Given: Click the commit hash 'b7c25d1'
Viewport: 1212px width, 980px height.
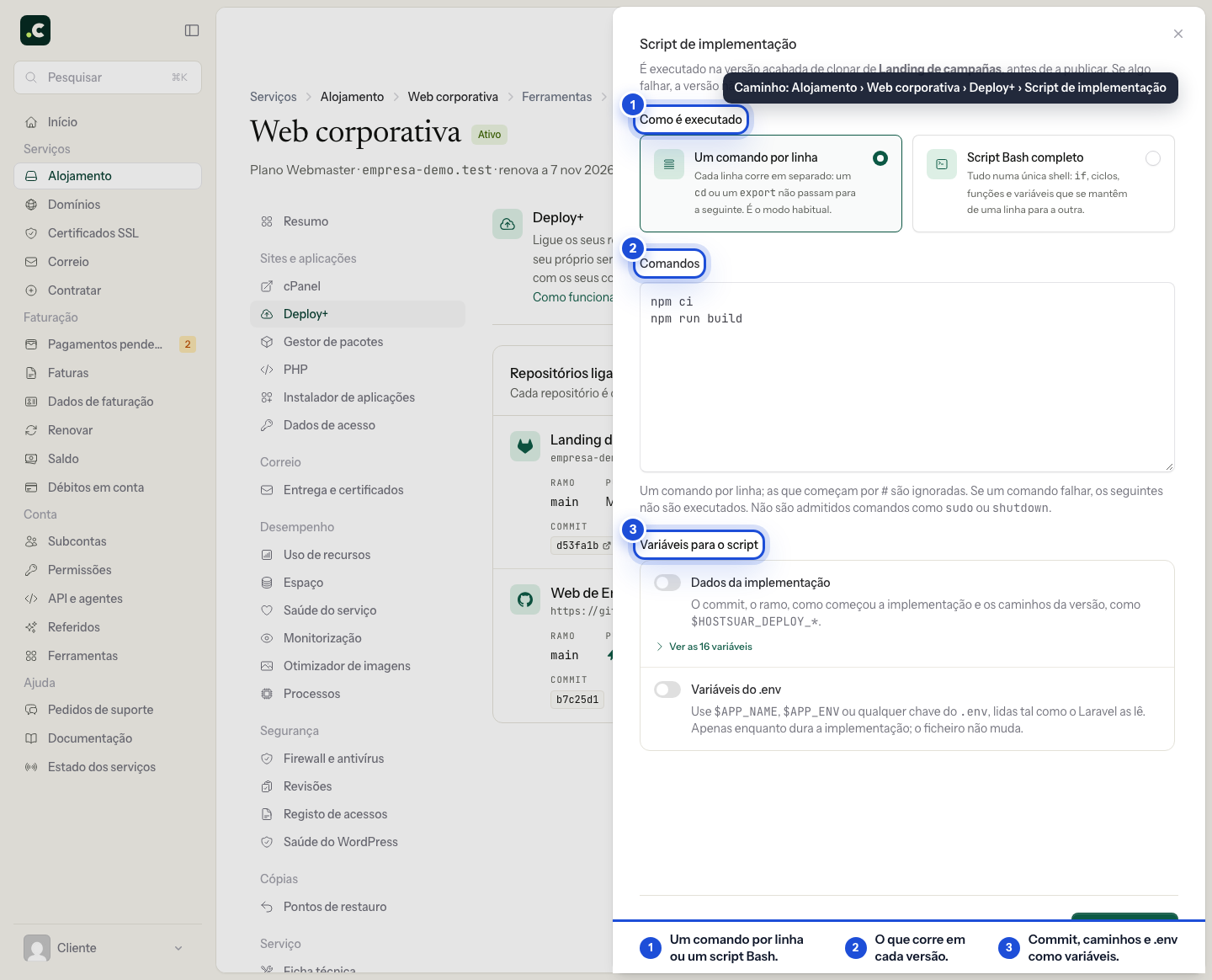Looking at the screenshot, I should click(577, 699).
